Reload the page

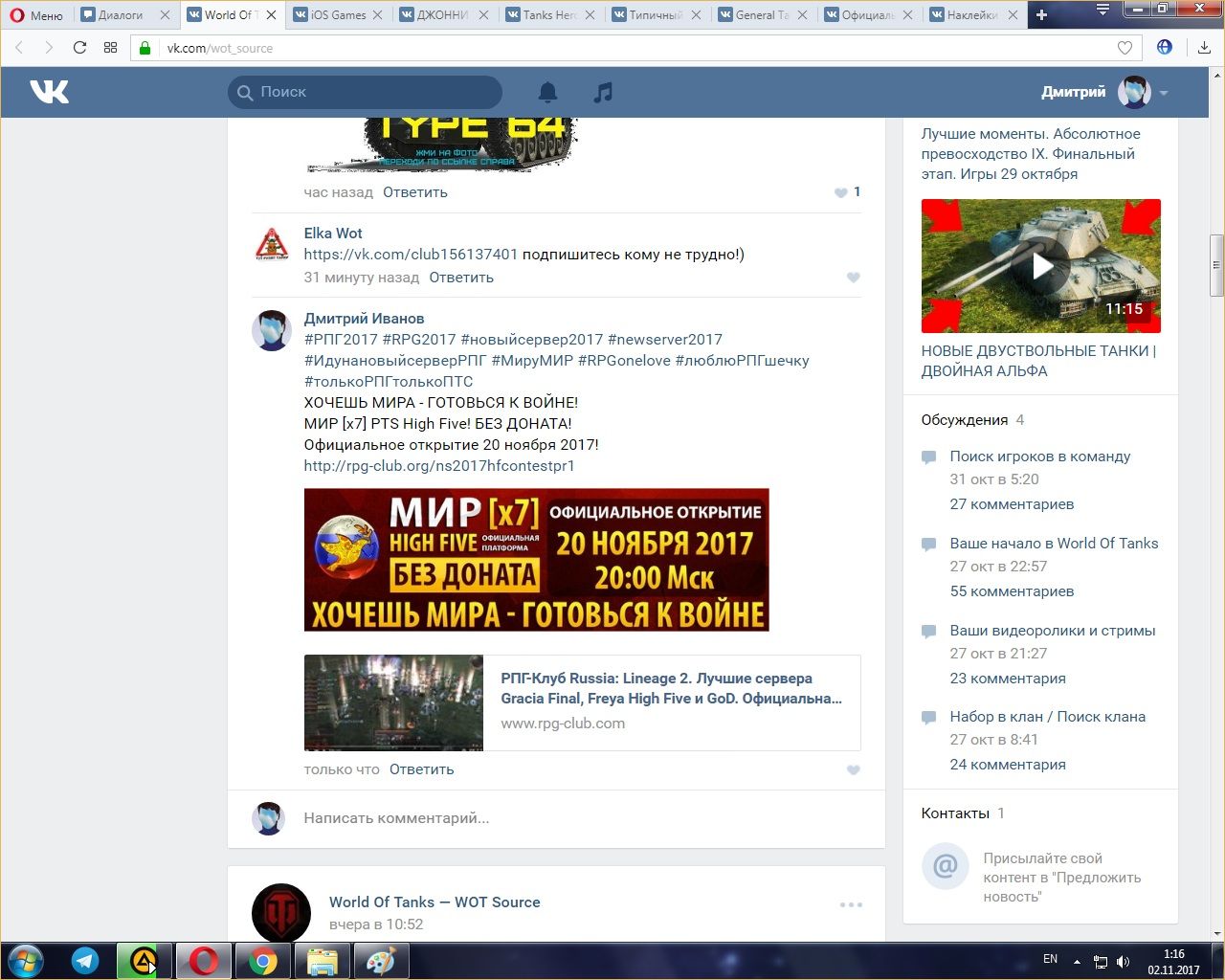80,48
